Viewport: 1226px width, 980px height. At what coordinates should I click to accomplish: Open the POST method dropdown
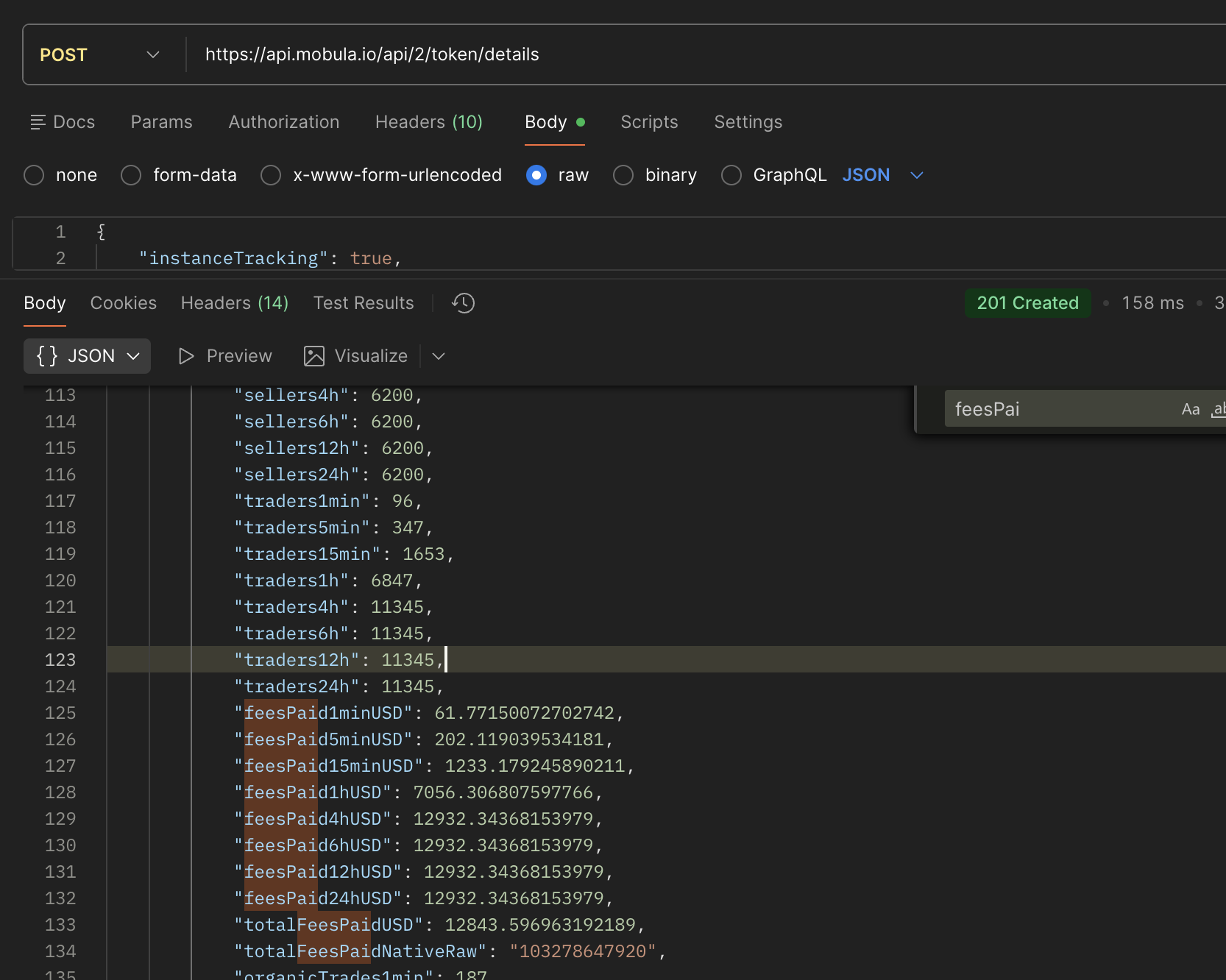[152, 54]
